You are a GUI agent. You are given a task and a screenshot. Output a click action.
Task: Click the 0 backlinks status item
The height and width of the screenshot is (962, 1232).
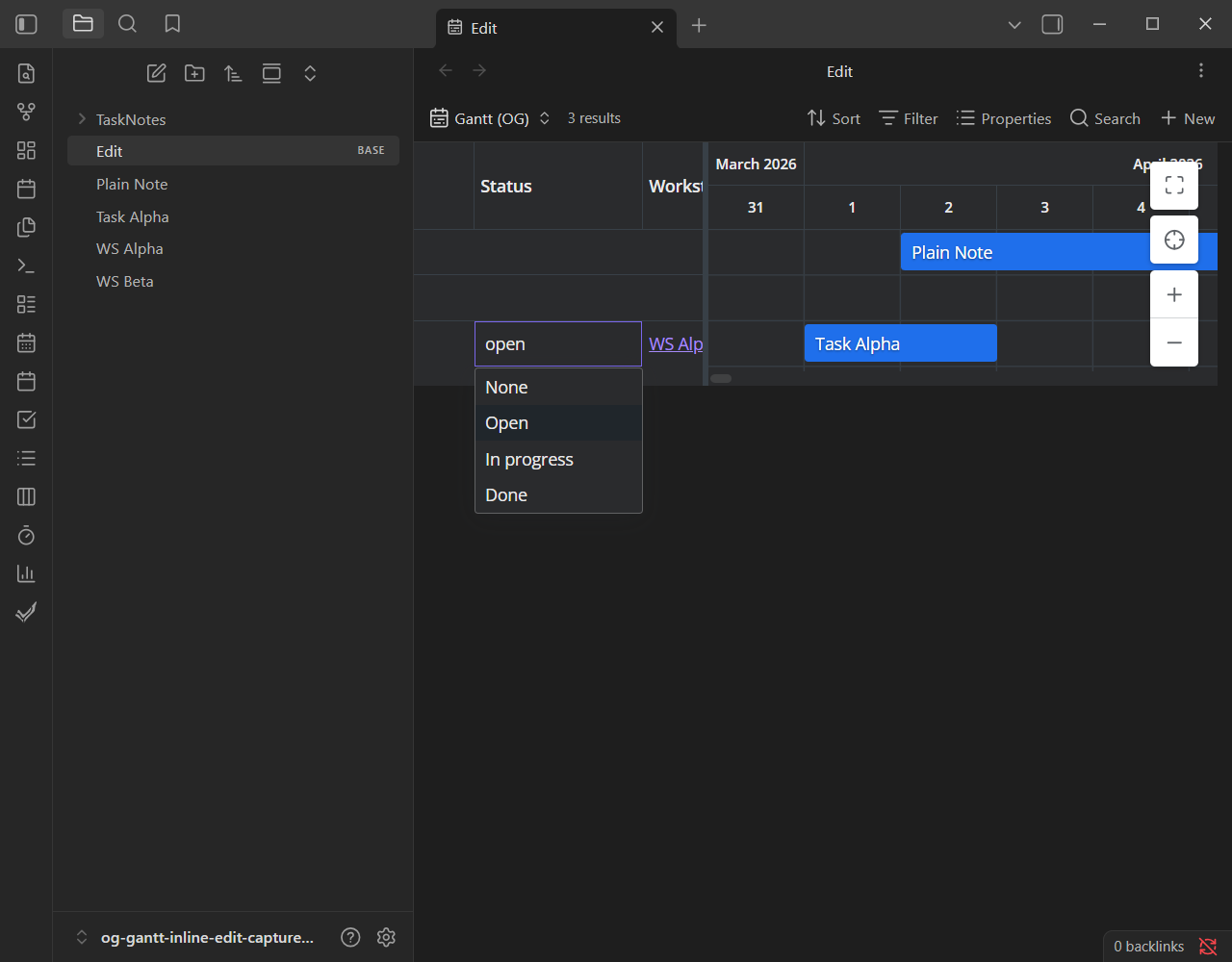pyautogui.click(x=1148, y=947)
